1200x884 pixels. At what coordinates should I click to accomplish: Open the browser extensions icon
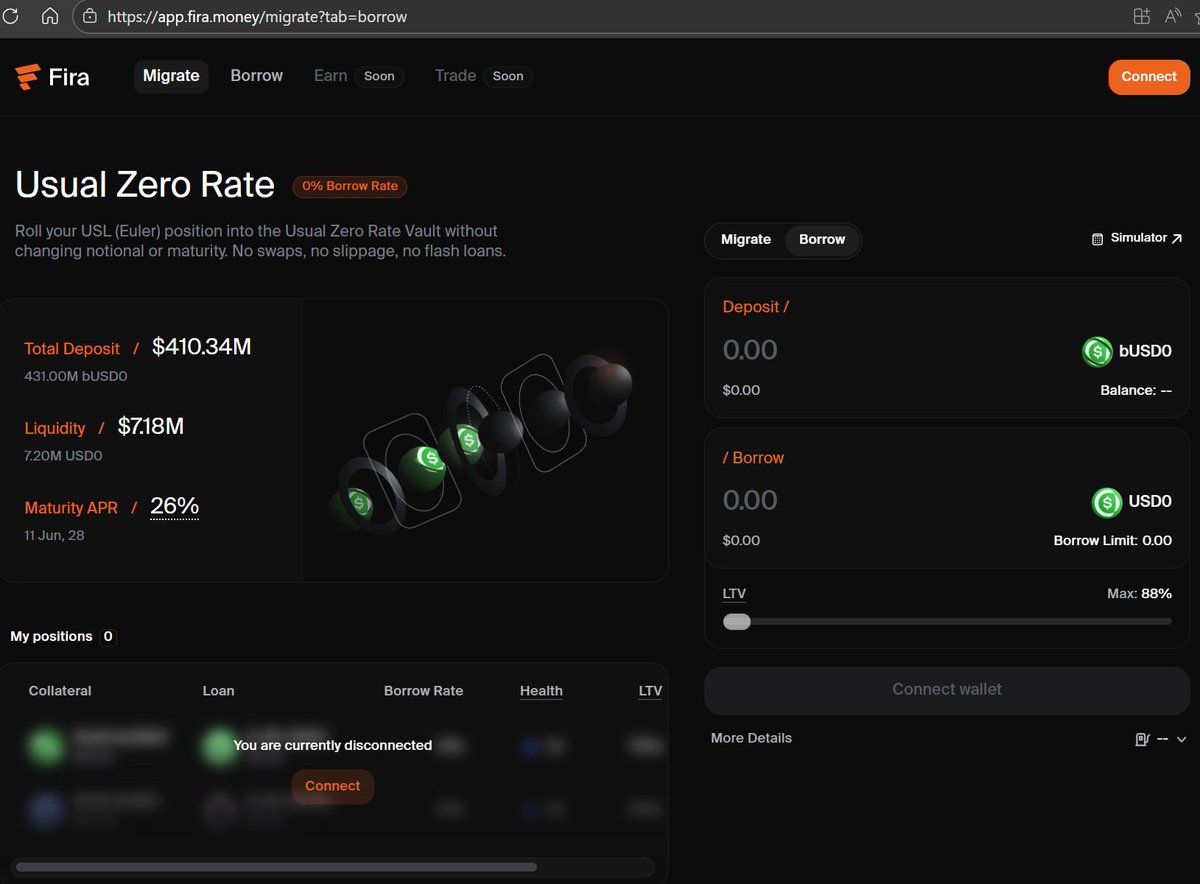[1141, 16]
